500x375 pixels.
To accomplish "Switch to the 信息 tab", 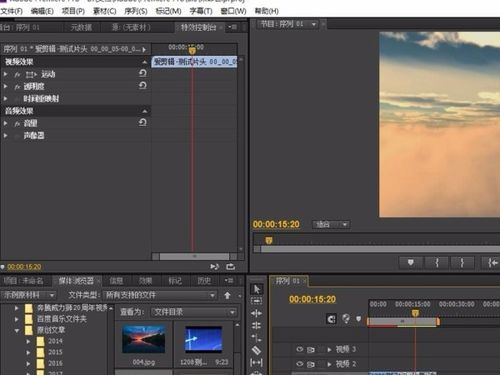I will pyautogui.click(x=116, y=281).
